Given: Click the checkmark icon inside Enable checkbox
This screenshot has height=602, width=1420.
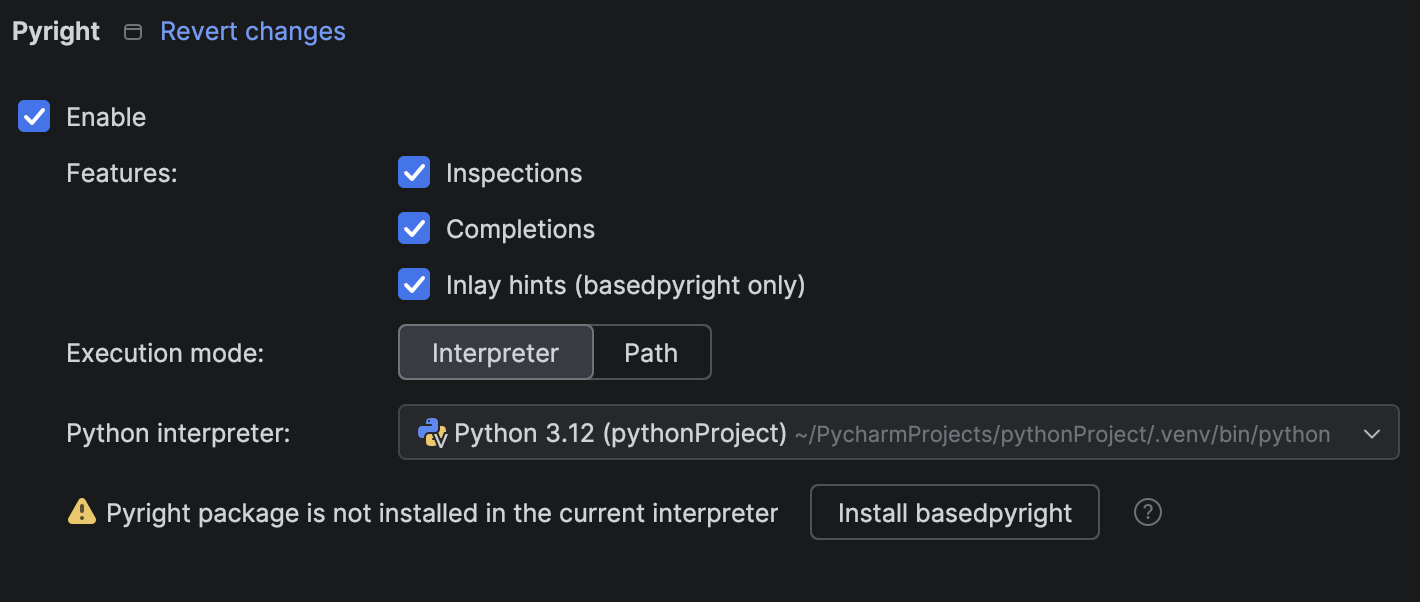Looking at the screenshot, I should (33, 116).
